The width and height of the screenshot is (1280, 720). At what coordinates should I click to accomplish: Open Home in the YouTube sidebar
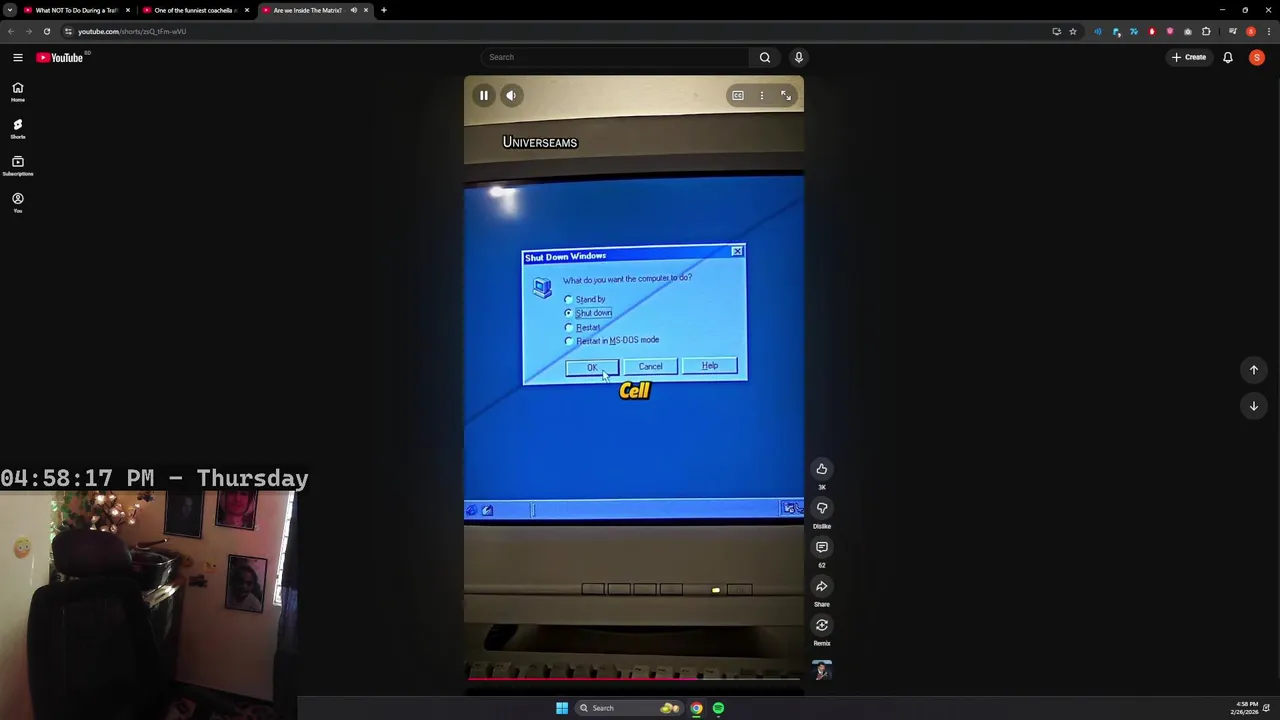(17, 92)
